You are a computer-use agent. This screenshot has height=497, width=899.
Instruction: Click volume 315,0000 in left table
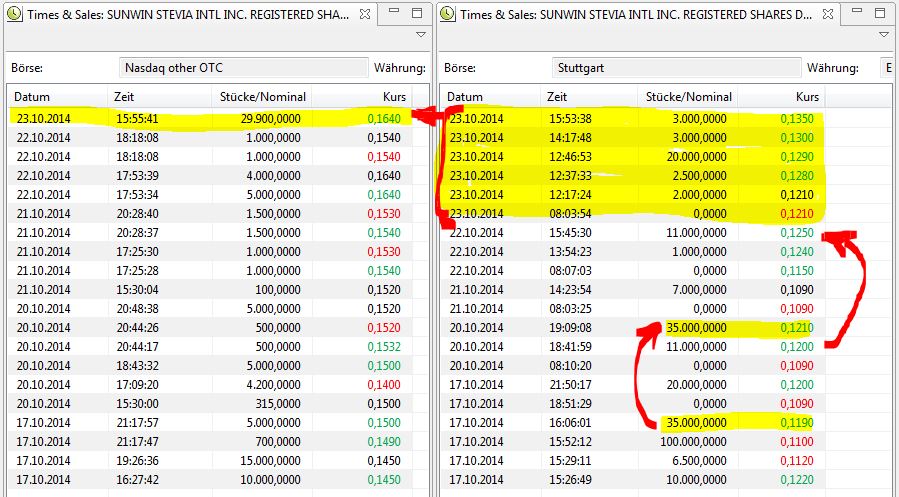tap(277, 403)
